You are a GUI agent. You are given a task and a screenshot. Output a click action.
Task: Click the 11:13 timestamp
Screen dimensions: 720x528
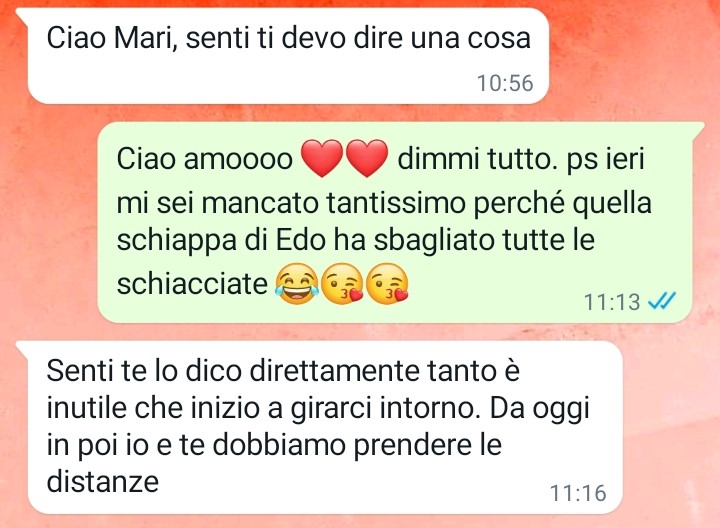pyautogui.click(x=612, y=302)
